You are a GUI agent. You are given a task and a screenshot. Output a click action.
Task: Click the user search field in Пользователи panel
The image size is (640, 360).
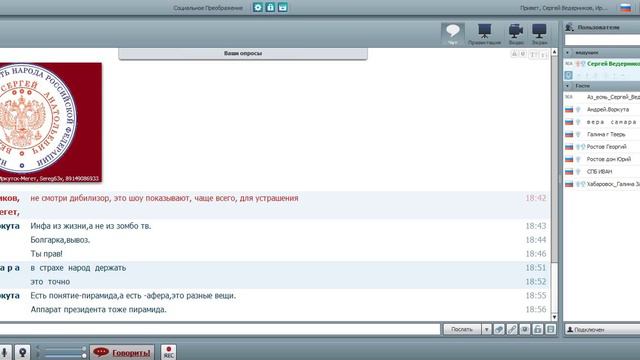coord(602,40)
